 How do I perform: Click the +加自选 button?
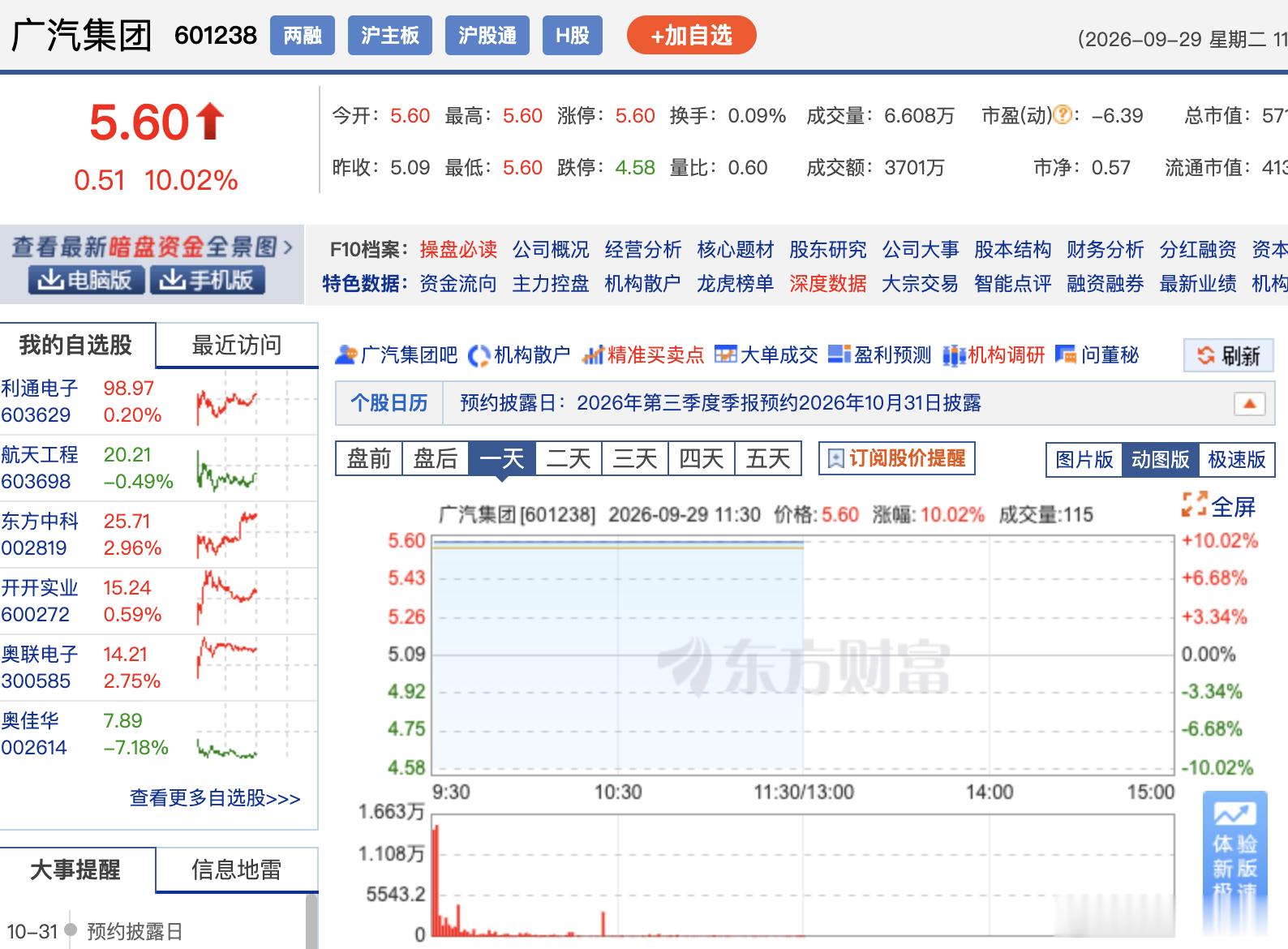[x=692, y=36]
